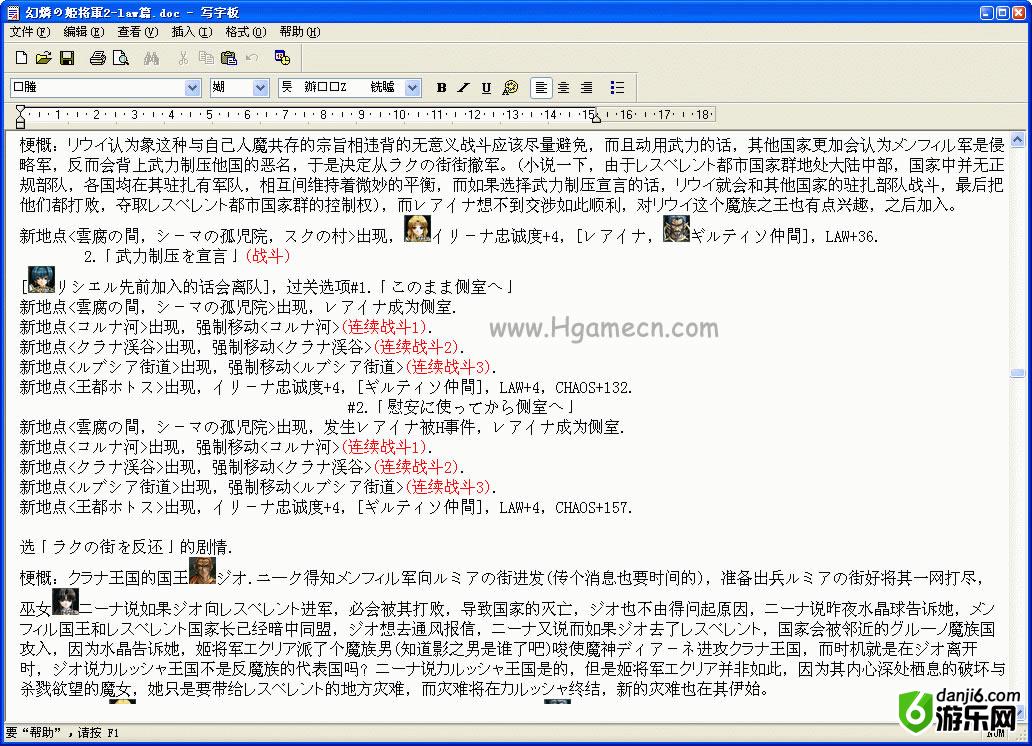
Task: Close the WordPad window
Action: (x=1018, y=12)
